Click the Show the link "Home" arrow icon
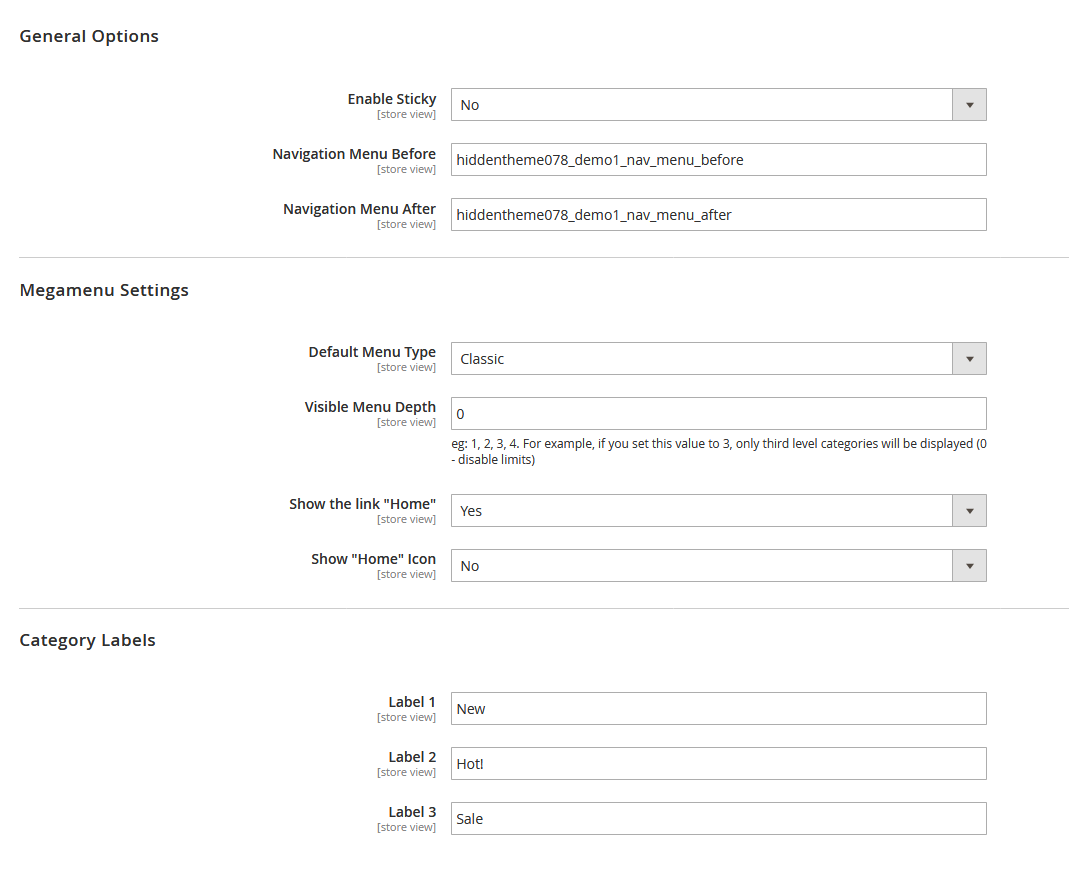Viewport: 1069px width, 873px height. coord(969,510)
